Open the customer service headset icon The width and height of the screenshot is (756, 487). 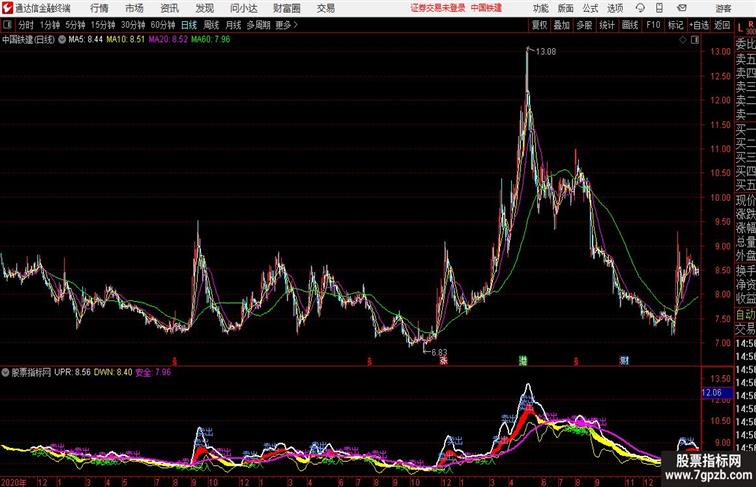tap(640, 8)
